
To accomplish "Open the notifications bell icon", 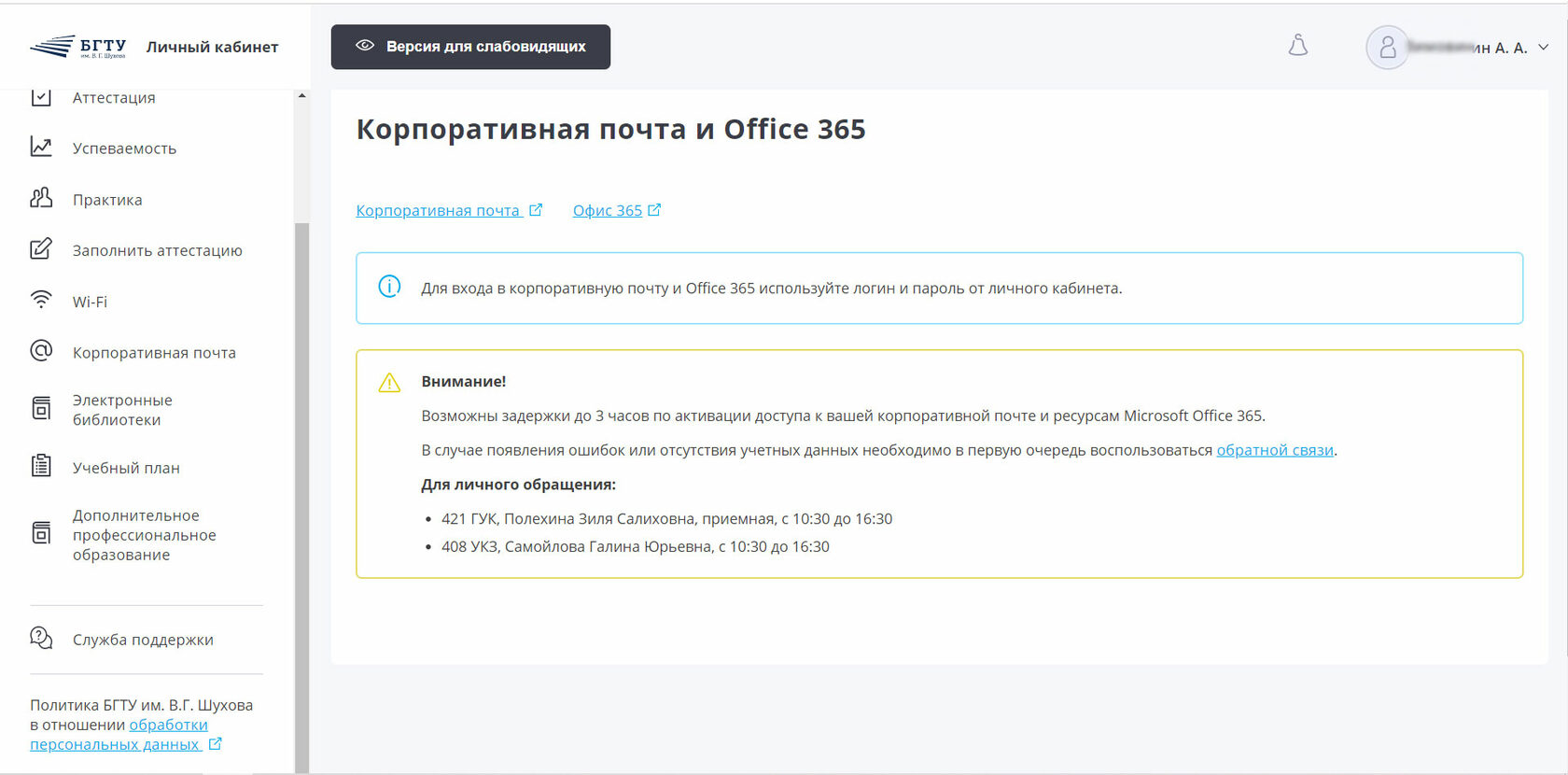I will pyautogui.click(x=1298, y=46).
